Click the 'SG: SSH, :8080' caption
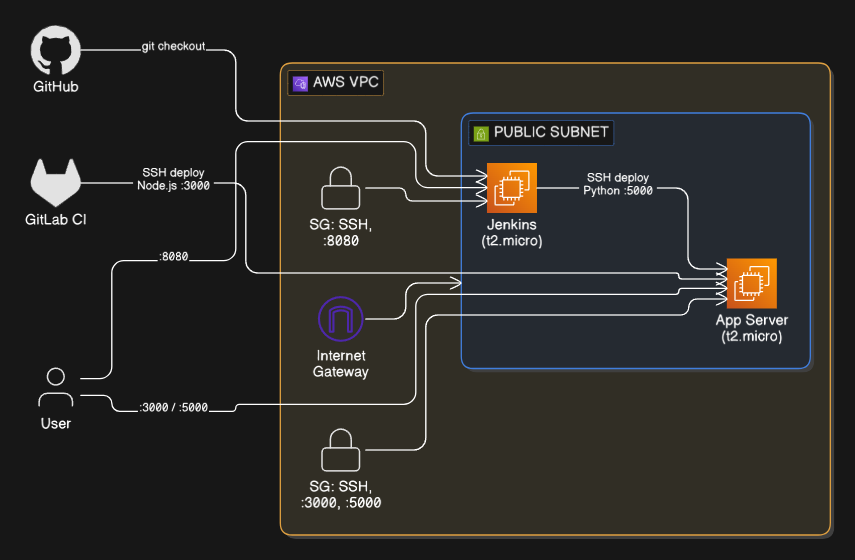The height and width of the screenshot is (560, 855). point(341,233)
